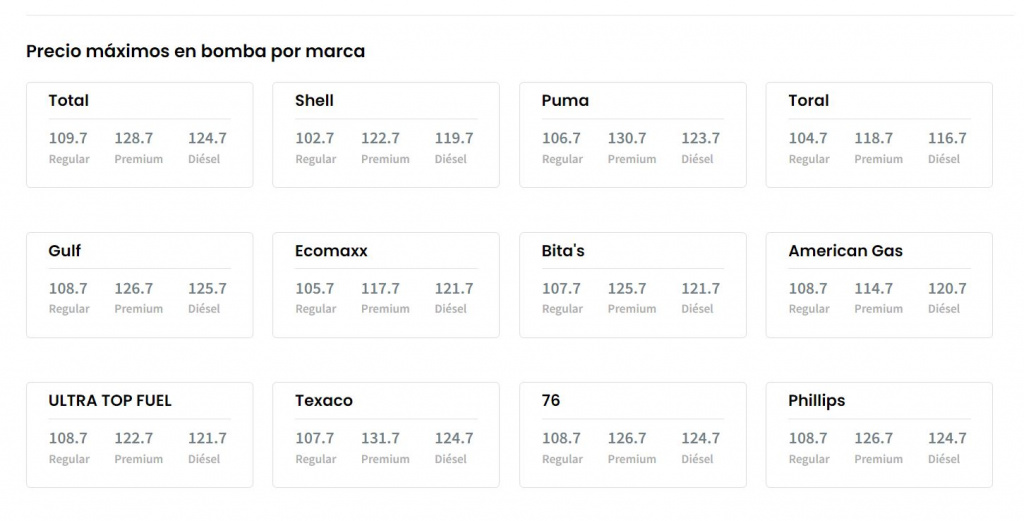Click the American Gas card heading
1024x521 pixels.
(x=845, y=251)
